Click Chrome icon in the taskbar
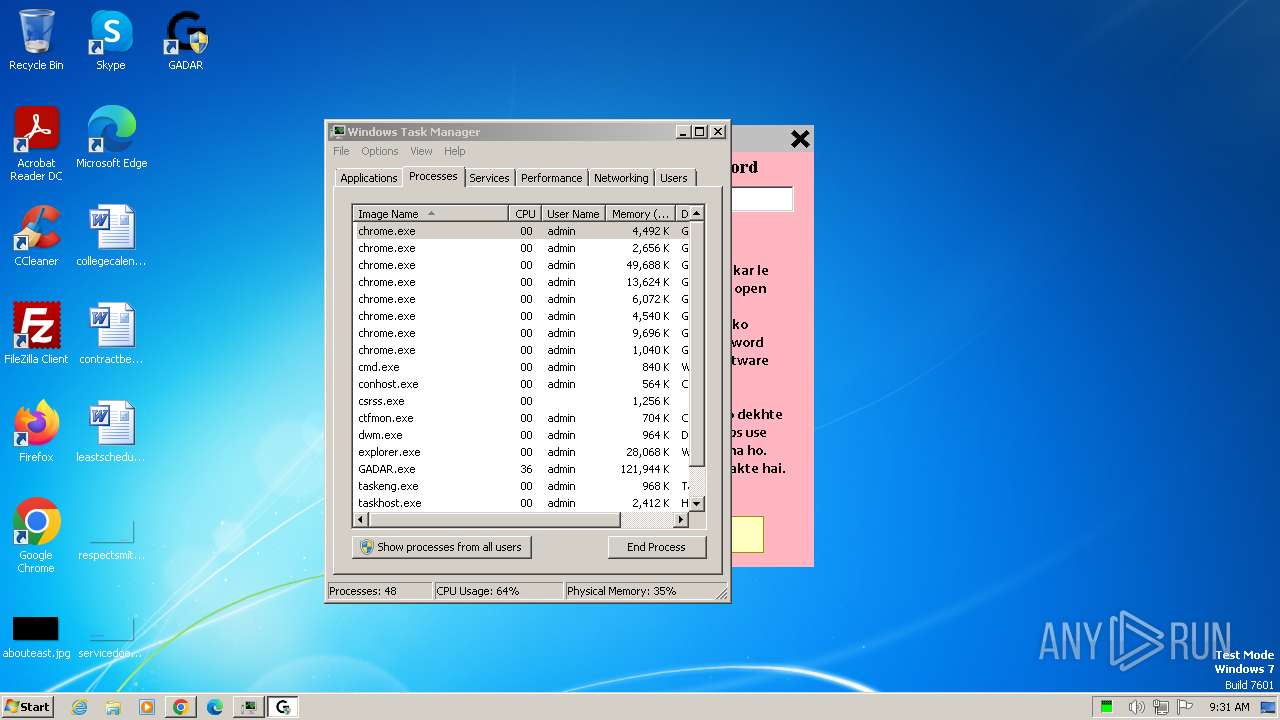 (181, 707)
